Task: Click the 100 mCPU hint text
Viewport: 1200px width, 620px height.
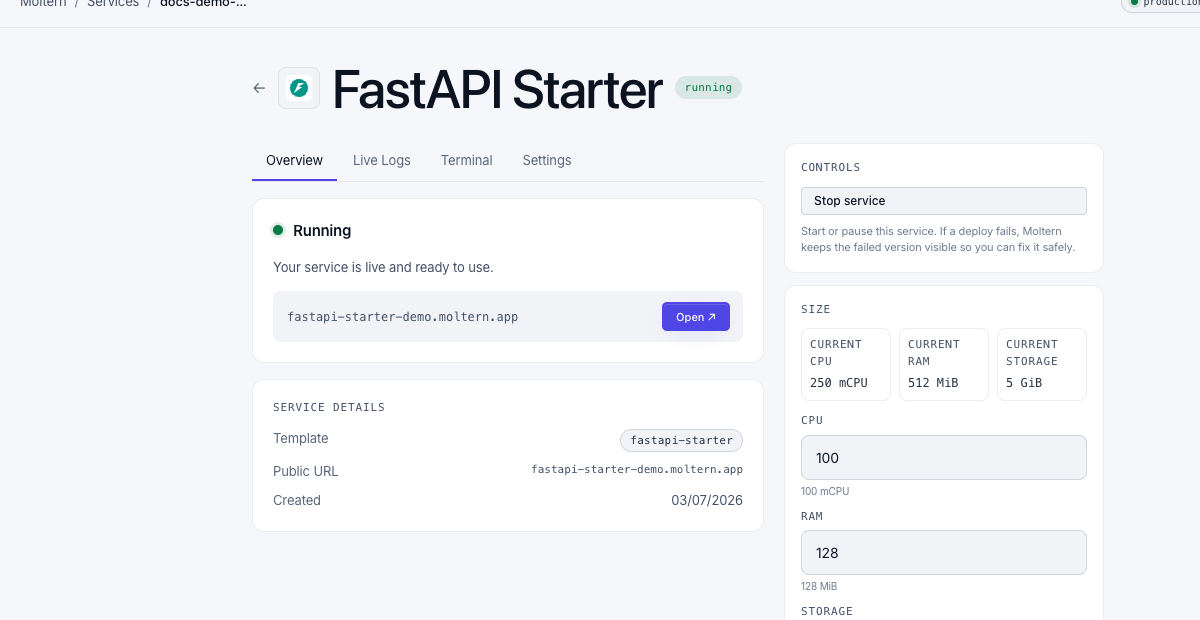Action: [825, 491]
